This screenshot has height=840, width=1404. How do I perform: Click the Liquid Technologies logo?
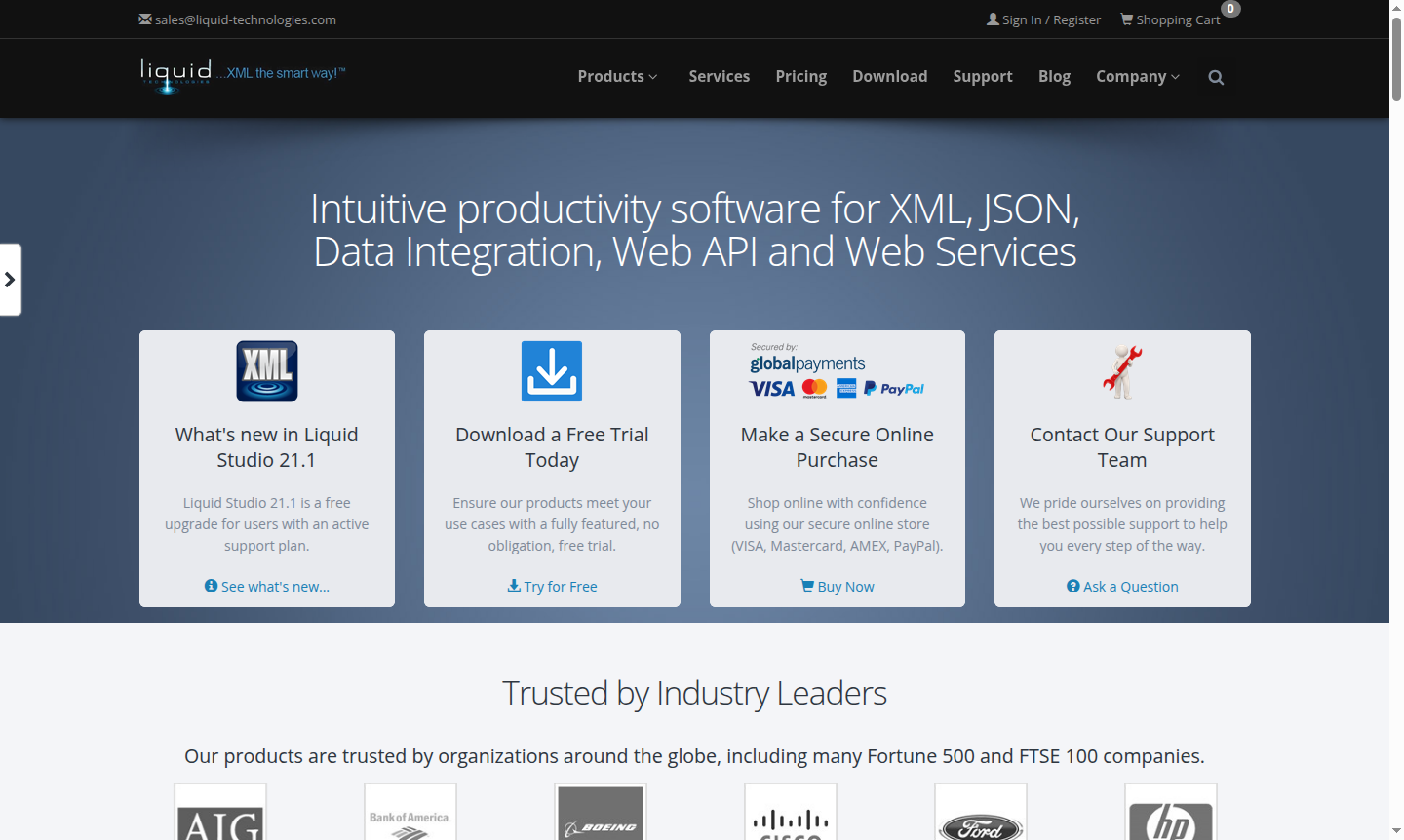pos(176,75)
